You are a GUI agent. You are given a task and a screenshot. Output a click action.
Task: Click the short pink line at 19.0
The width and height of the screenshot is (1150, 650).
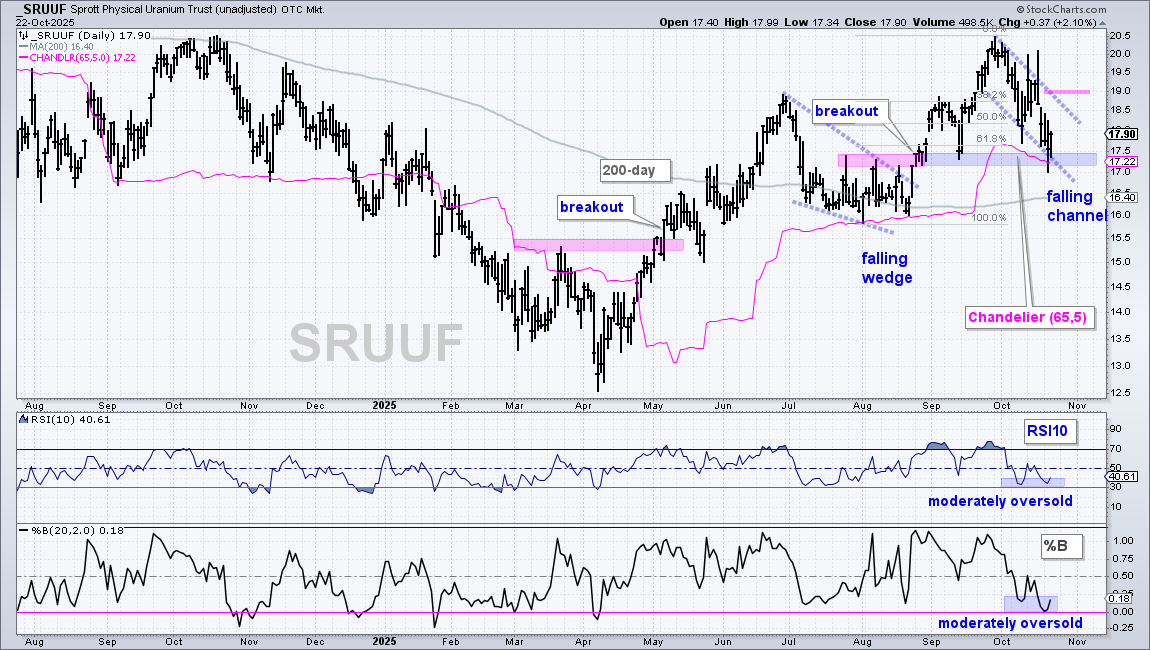coord(1067,92)
